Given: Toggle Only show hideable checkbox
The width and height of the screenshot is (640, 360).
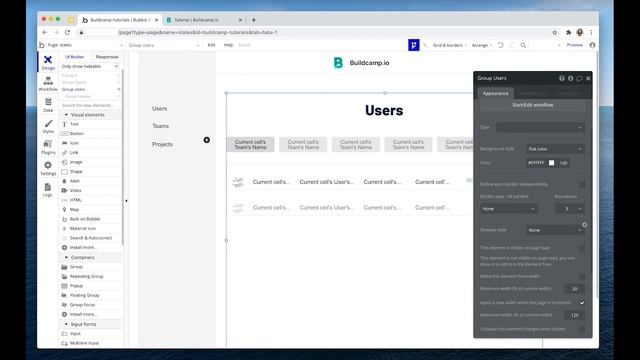Looking at the screenshot, I should [117, 66].
